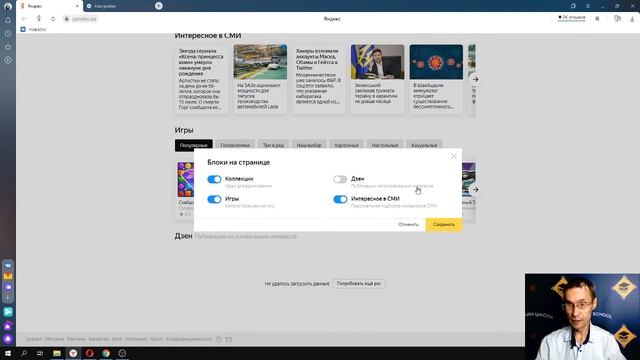The height and width of the screenshot is (360, 640).
Task: Open the Lada production news card
Action: pos(260,78)
